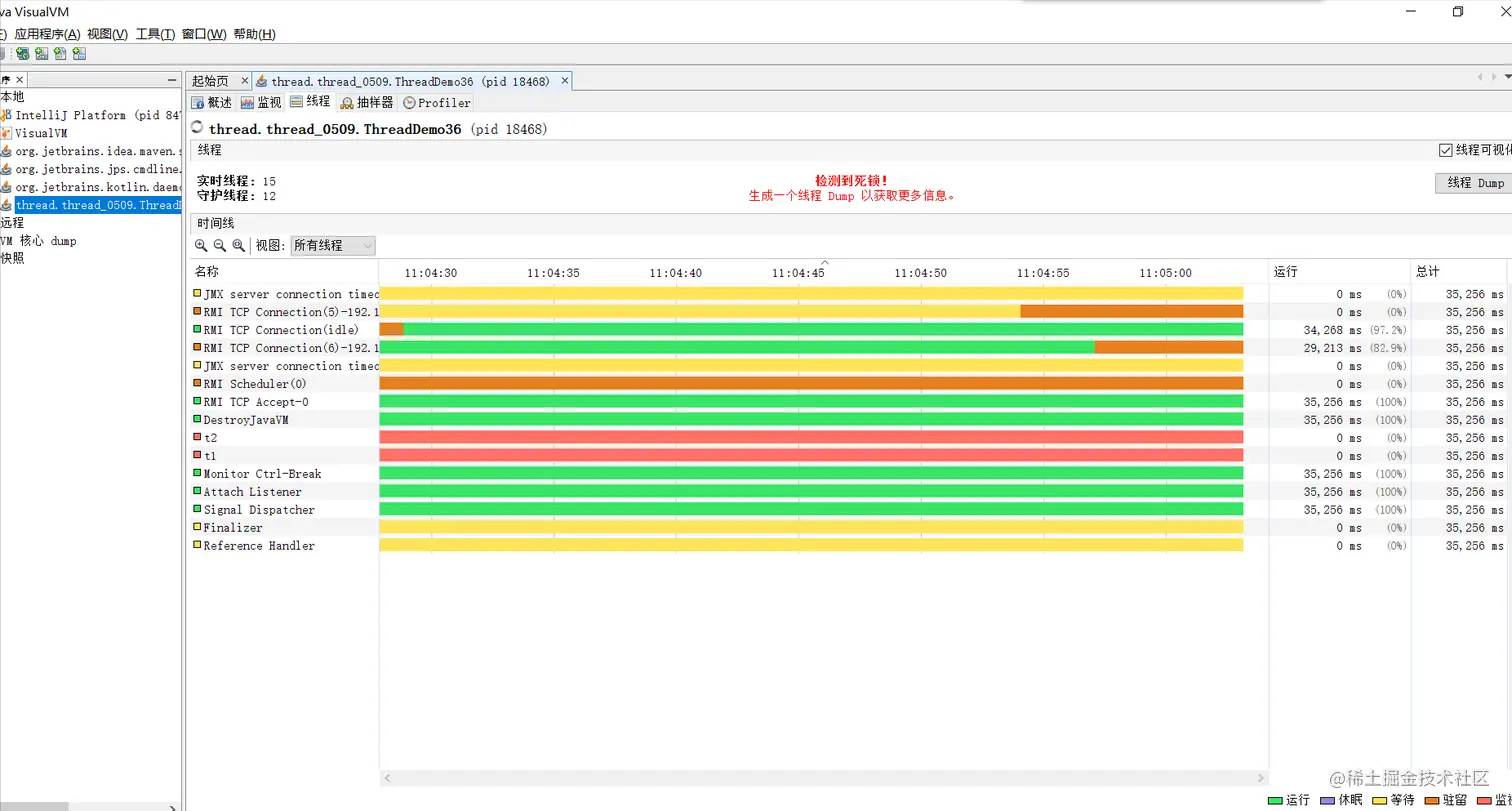Click the Java icon beside org.jetbrains.jps.cmdline
Screen dimensions: 1512x811
click(x=6, y=169)
